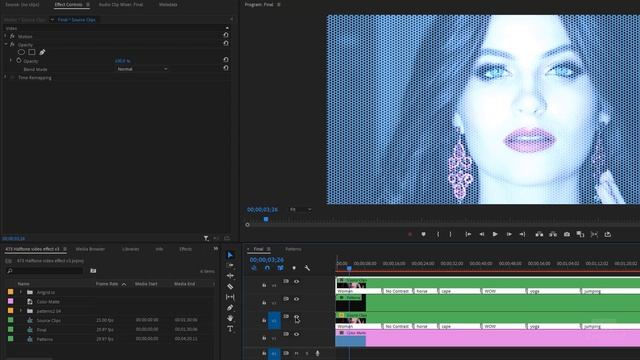Open Blend Mode dropdown showing Normal
The image size is (640, 360).
(142, 69)
